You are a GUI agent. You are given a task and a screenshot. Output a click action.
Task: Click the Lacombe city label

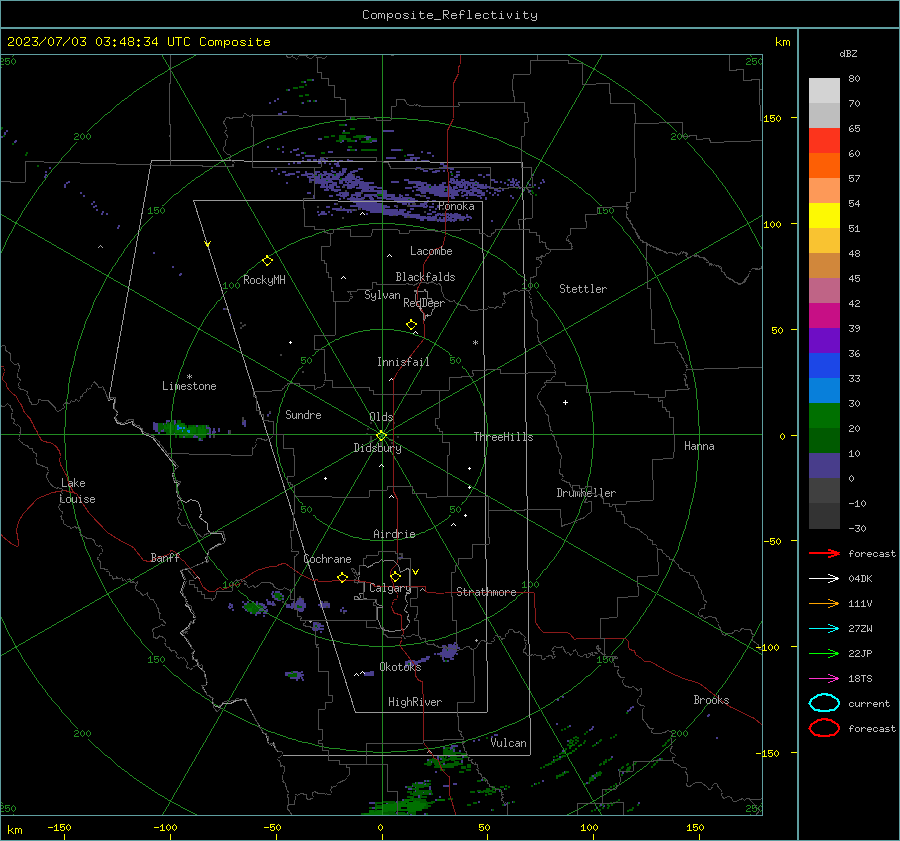(431, 251)
